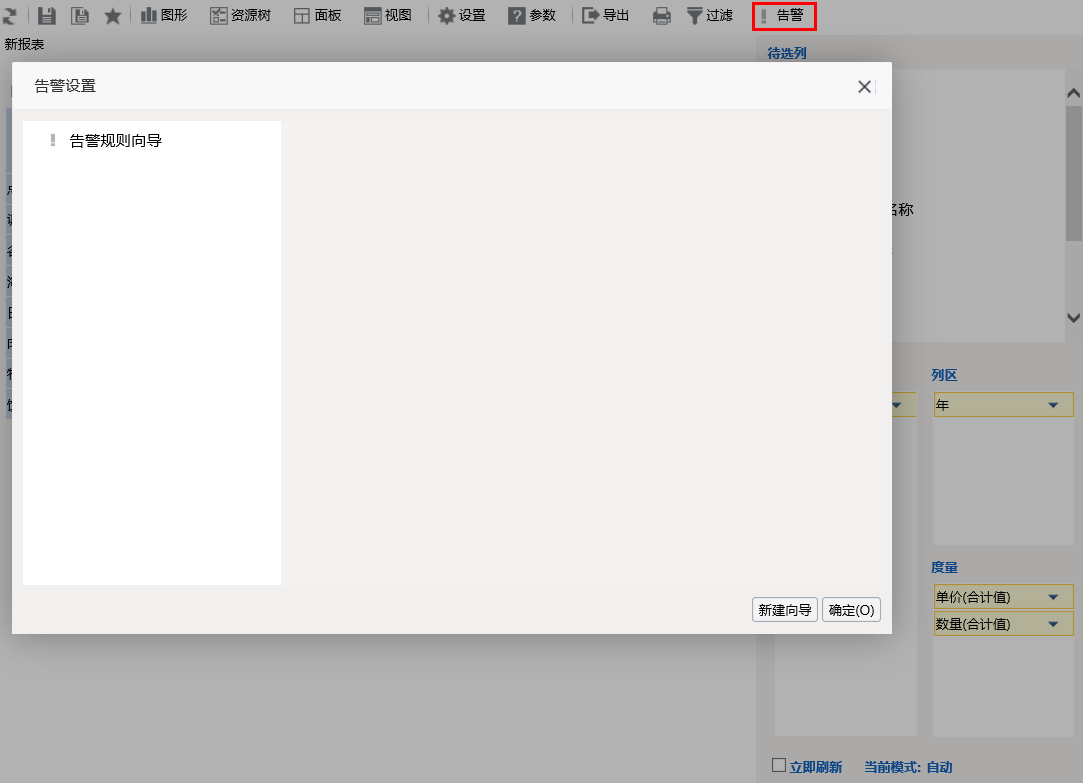Click the save-as copy icon
Screen dimensions: 1083x783
[x=80, y=15]
